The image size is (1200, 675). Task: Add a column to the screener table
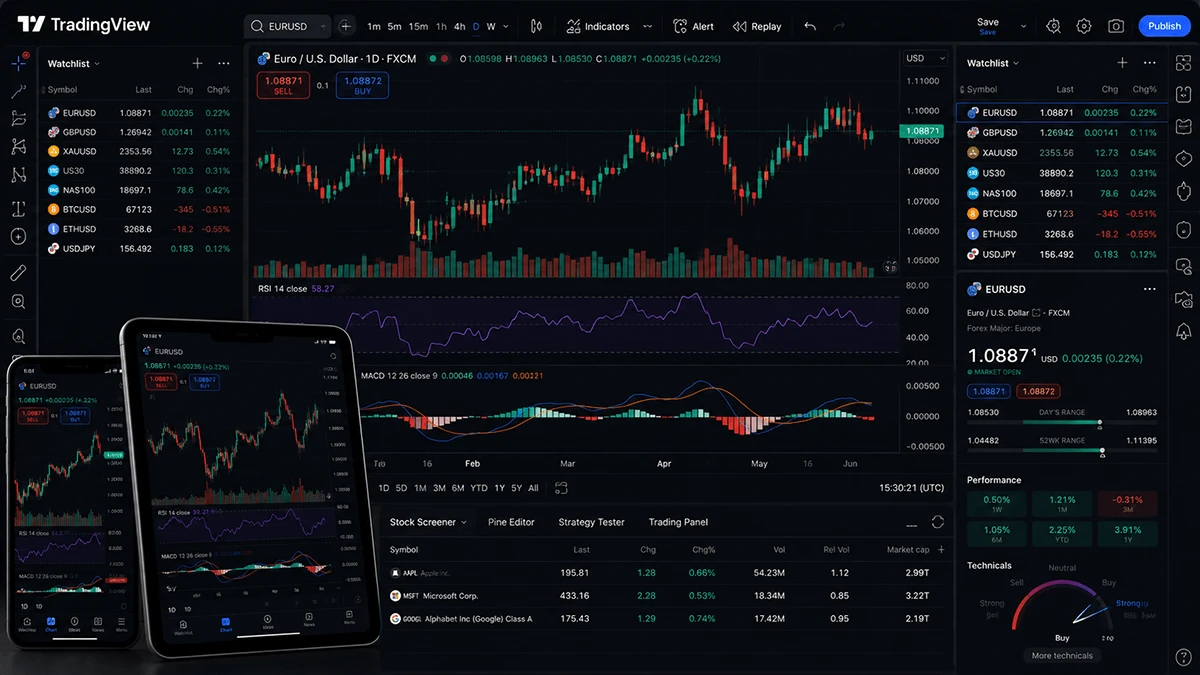pos(940,549)
